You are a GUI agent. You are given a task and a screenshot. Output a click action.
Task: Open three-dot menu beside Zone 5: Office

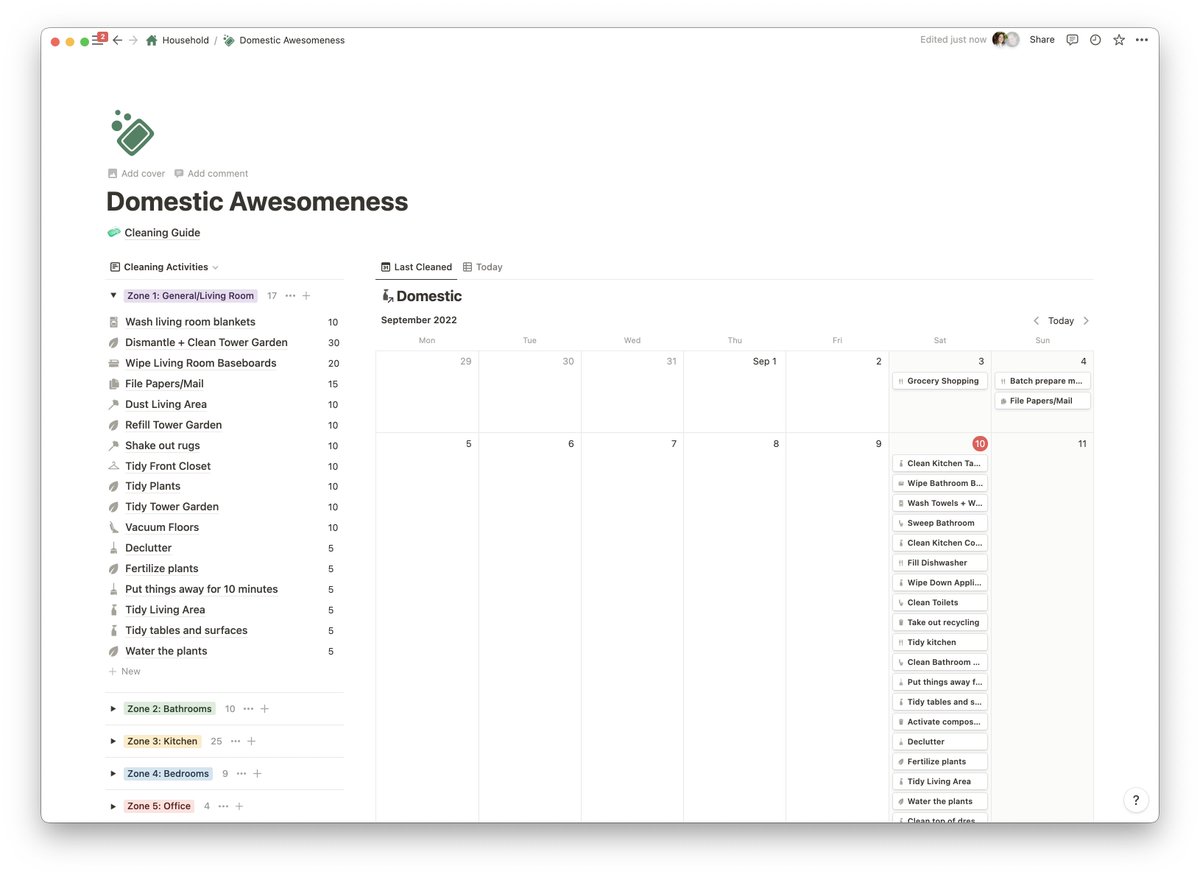(223, 806)
